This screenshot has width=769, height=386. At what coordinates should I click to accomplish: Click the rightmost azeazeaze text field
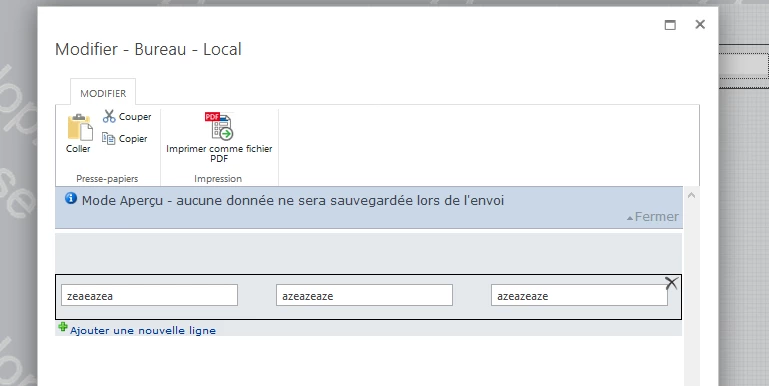(579, 295)
